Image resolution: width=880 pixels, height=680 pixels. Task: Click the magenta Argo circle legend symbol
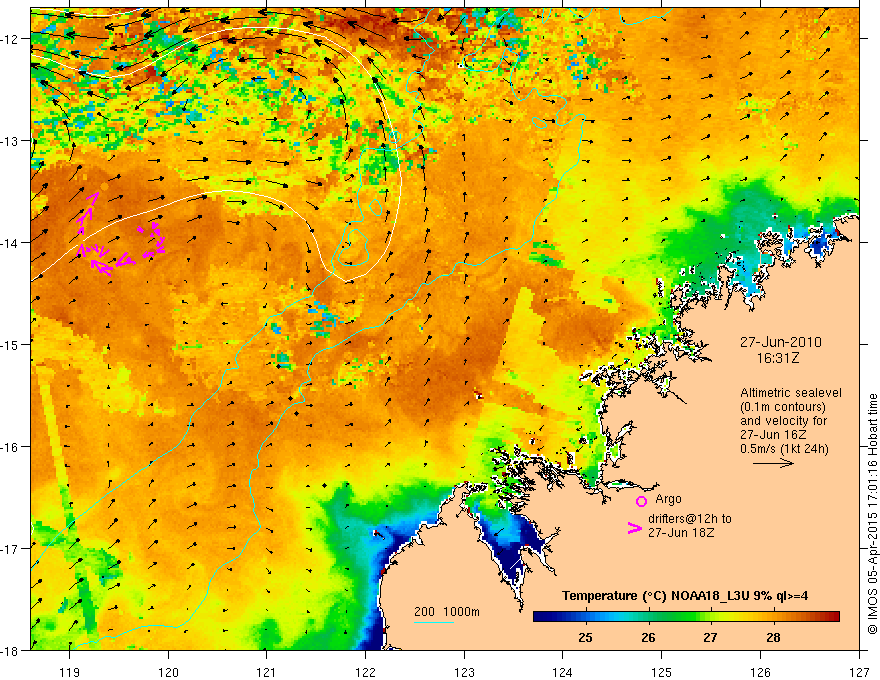tap(641, 501)
